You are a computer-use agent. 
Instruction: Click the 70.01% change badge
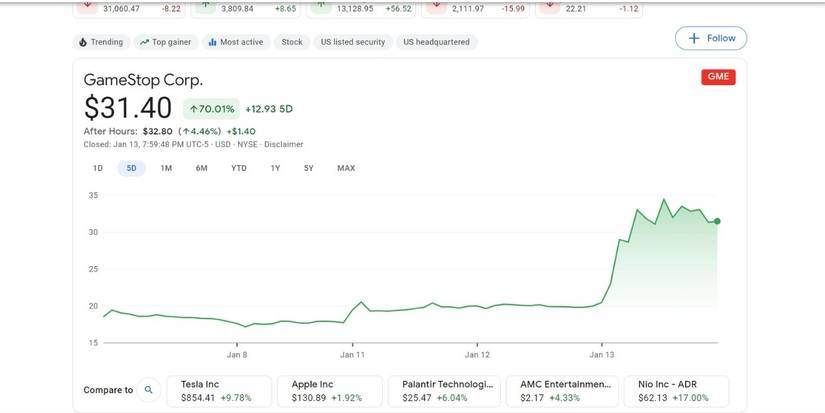(212, 109)
